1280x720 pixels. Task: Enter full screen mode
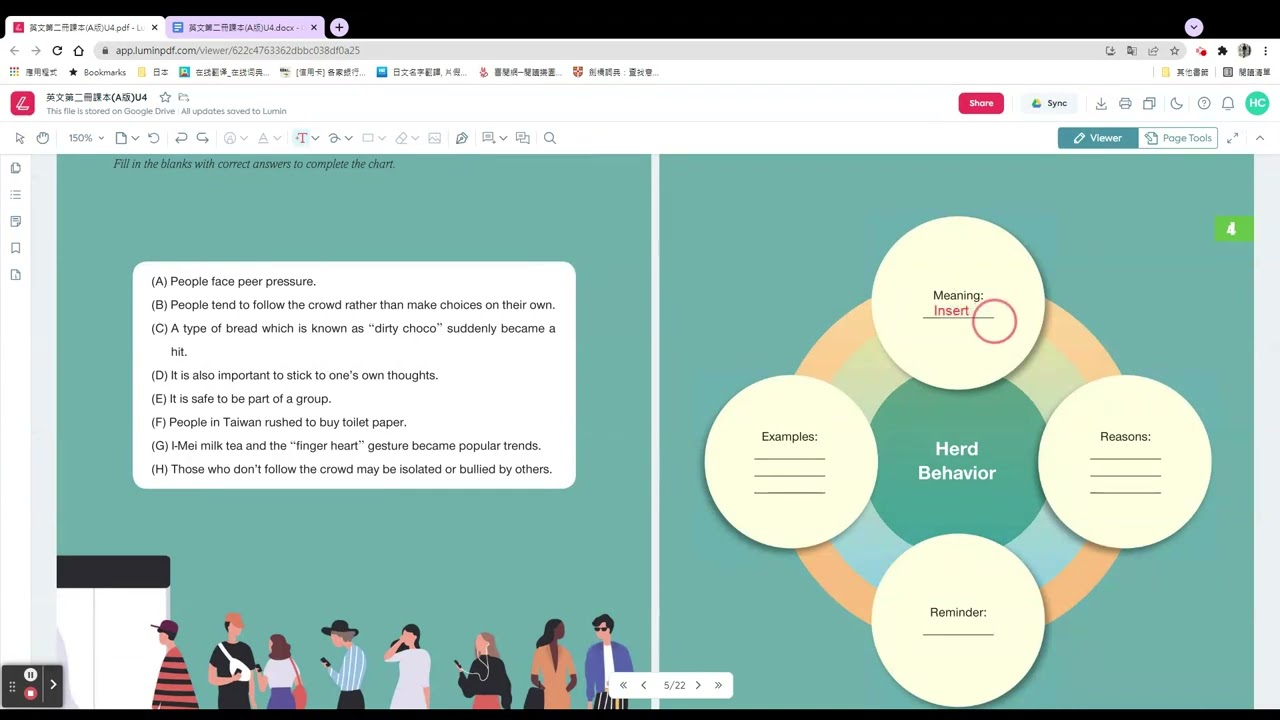click(x=1232, y=138)
